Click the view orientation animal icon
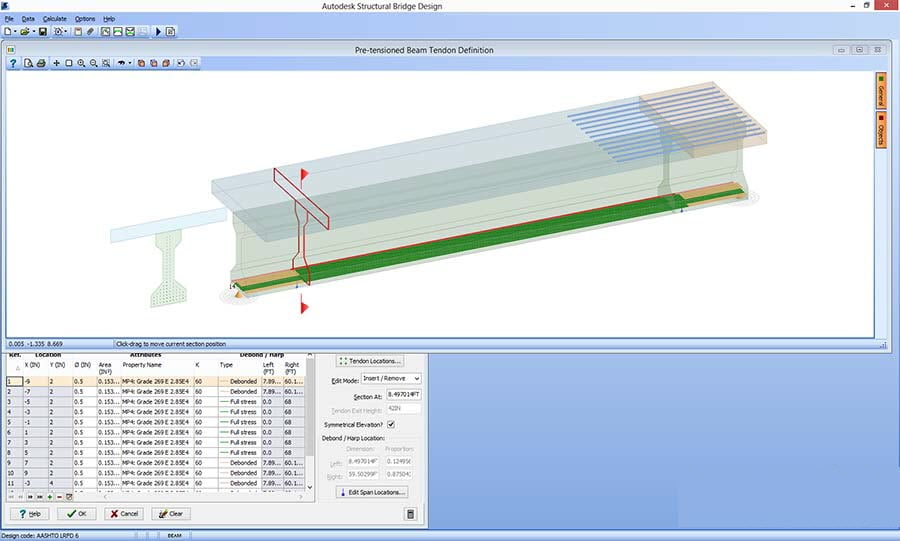900x541 pixels. [121, 63]
